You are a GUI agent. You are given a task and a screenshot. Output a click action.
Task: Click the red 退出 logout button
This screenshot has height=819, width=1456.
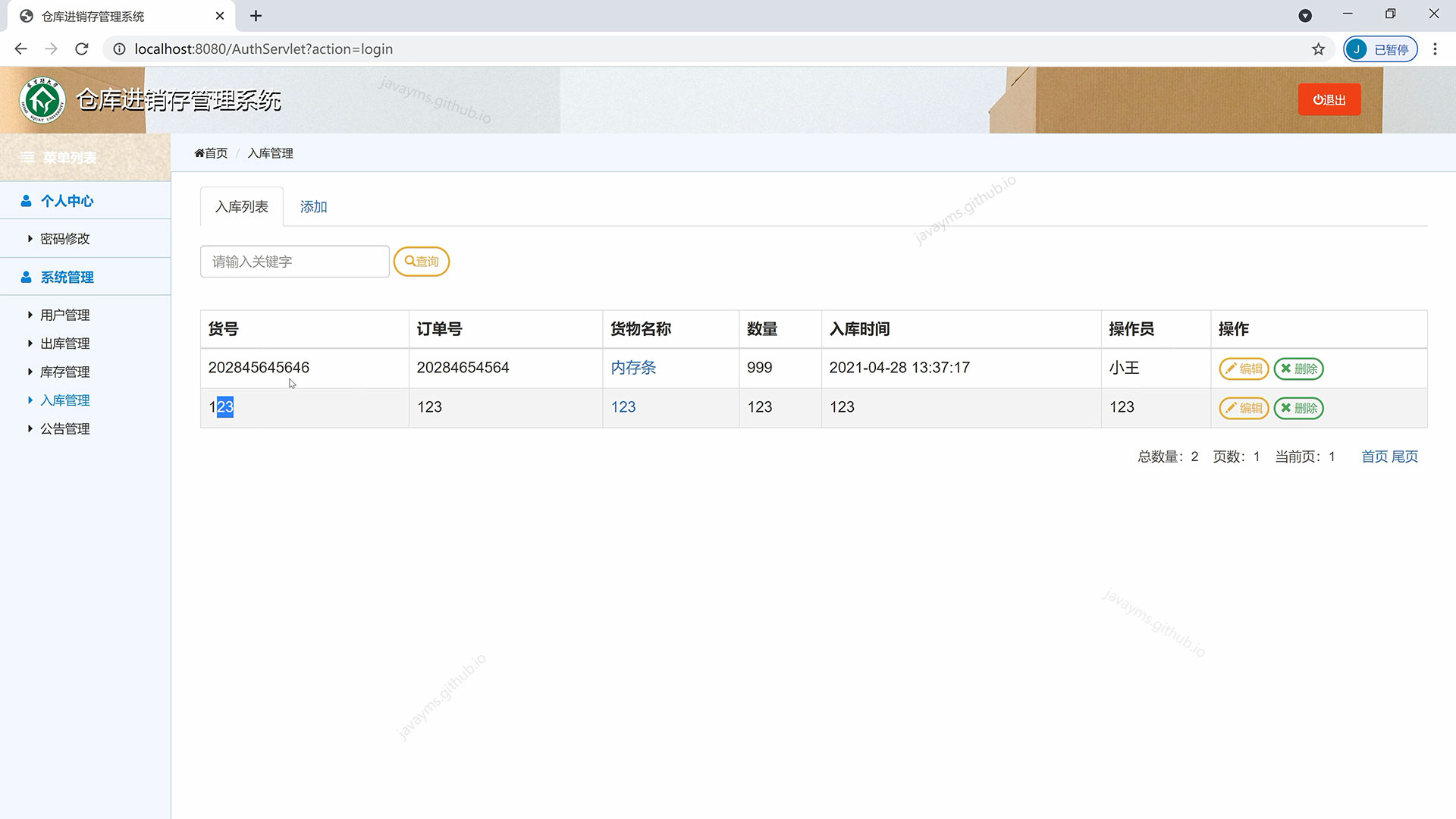click(1329, 100)
